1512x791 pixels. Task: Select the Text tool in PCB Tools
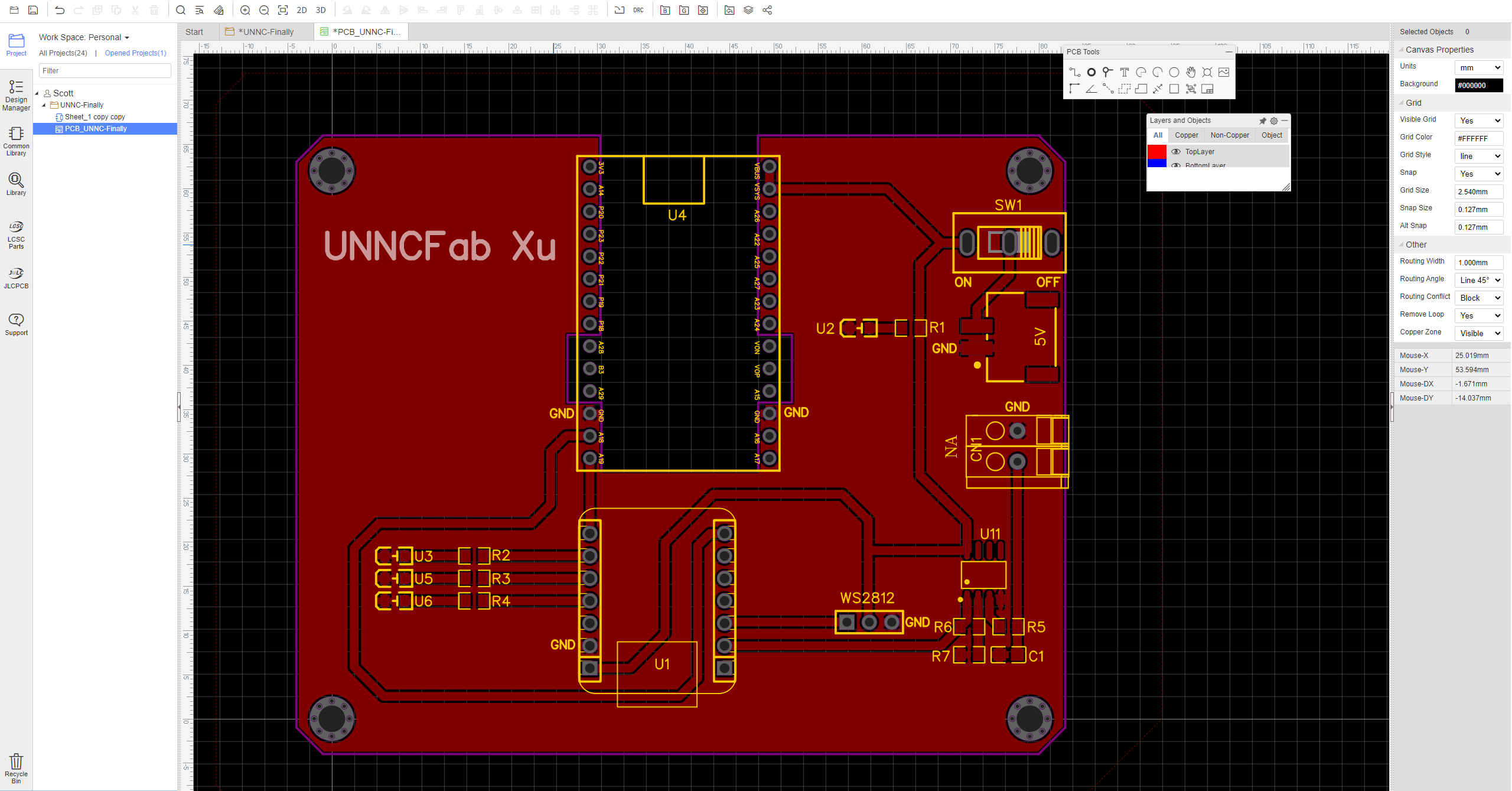[1125, 72]
